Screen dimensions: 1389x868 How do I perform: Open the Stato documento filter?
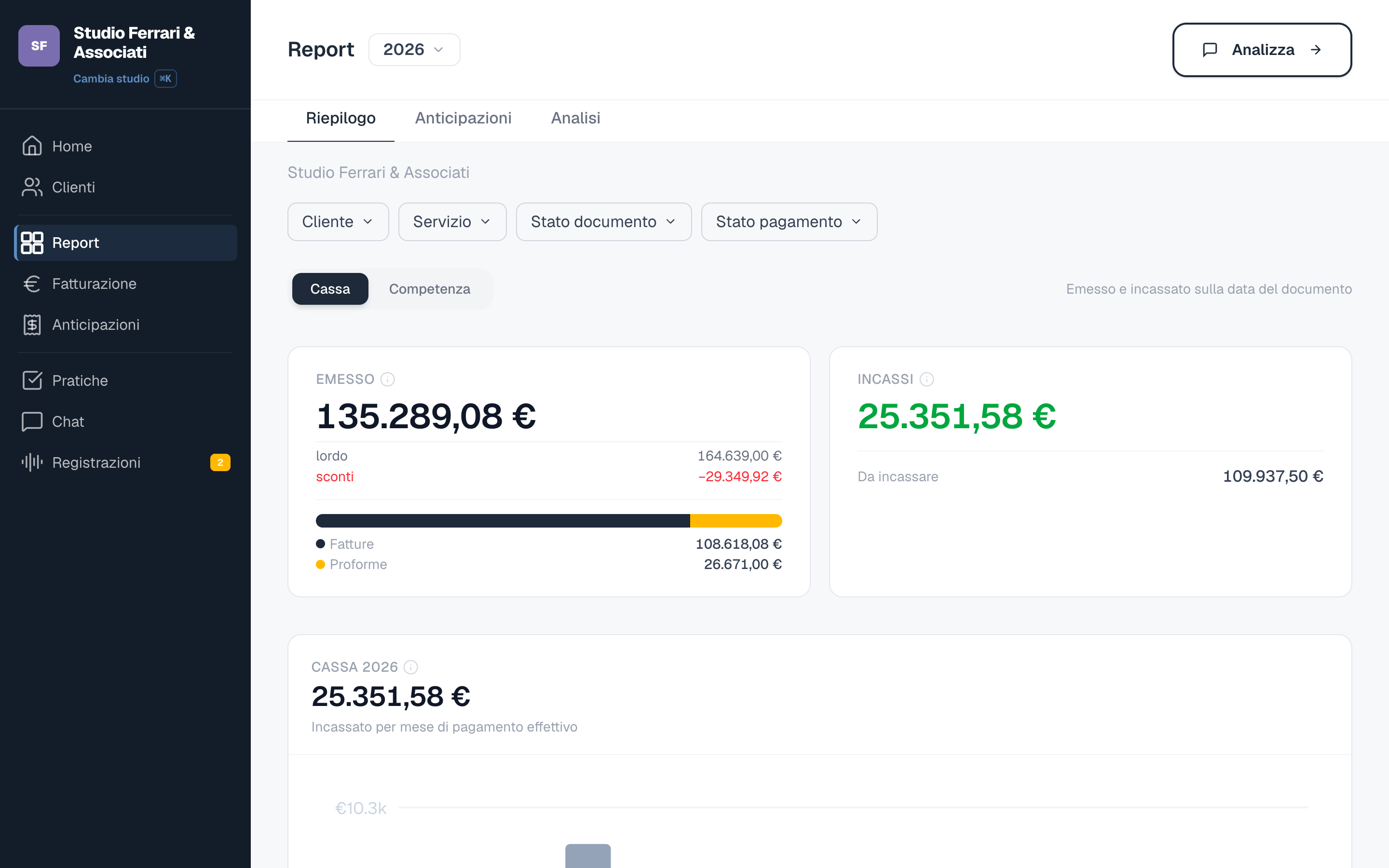604,222
